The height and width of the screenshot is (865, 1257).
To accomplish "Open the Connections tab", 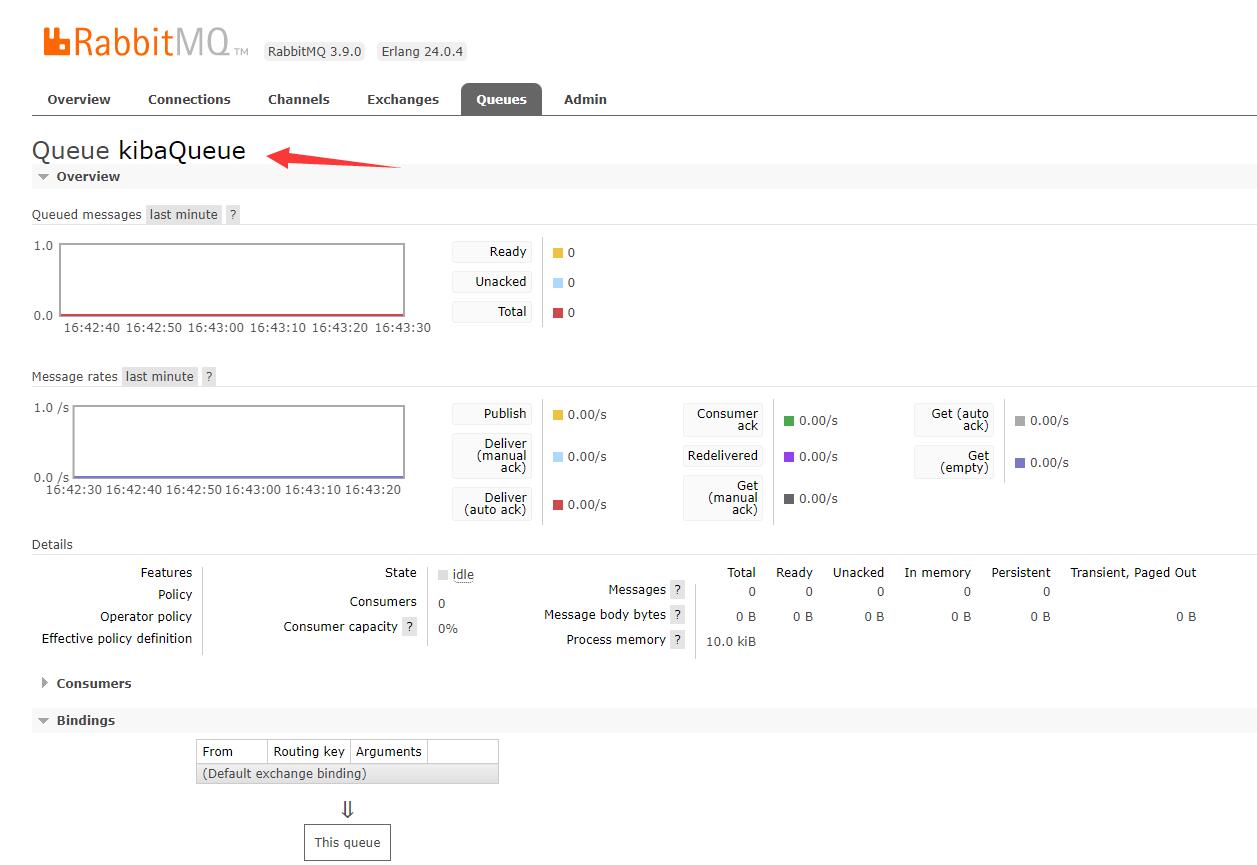I will (x=189, y=100).
